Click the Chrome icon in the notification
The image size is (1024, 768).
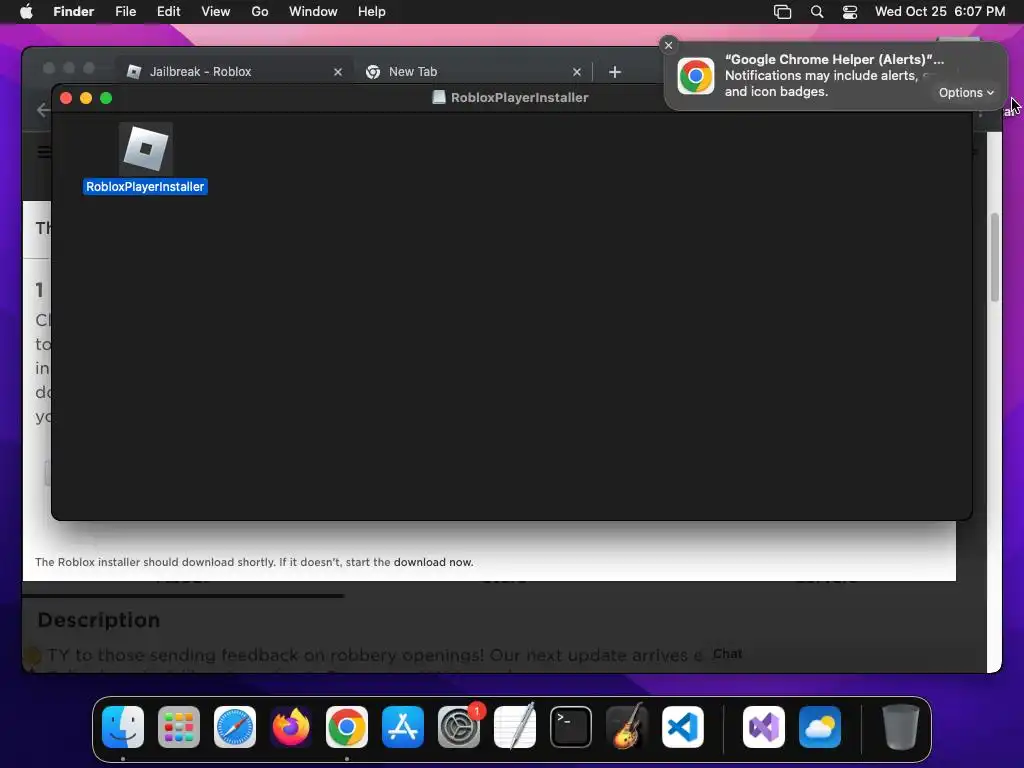(x=696, y=76)
